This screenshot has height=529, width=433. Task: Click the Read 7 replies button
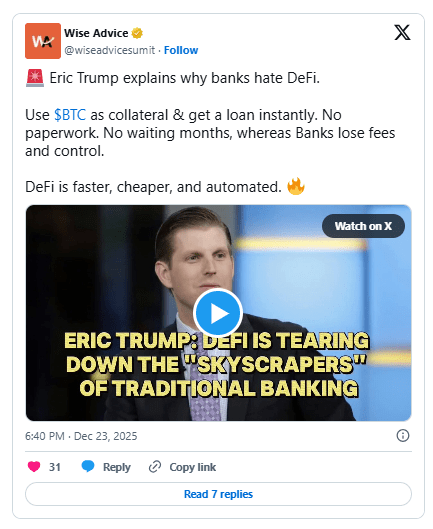click(218, 494)
